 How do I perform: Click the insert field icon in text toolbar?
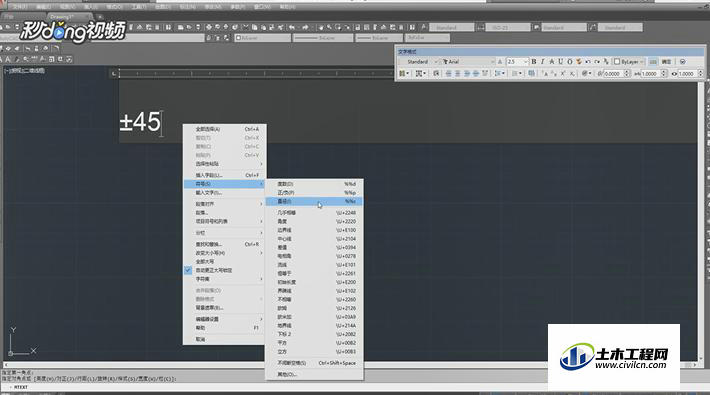pyautogui.click(x=532, y=73)
